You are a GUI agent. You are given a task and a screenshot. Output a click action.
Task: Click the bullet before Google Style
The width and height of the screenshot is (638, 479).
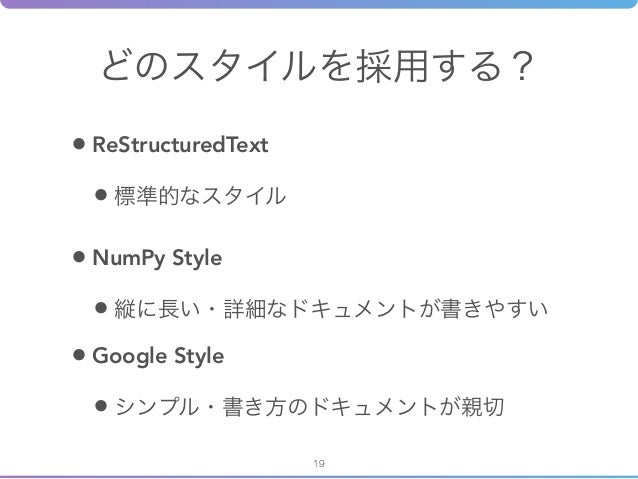pos(79,355)
